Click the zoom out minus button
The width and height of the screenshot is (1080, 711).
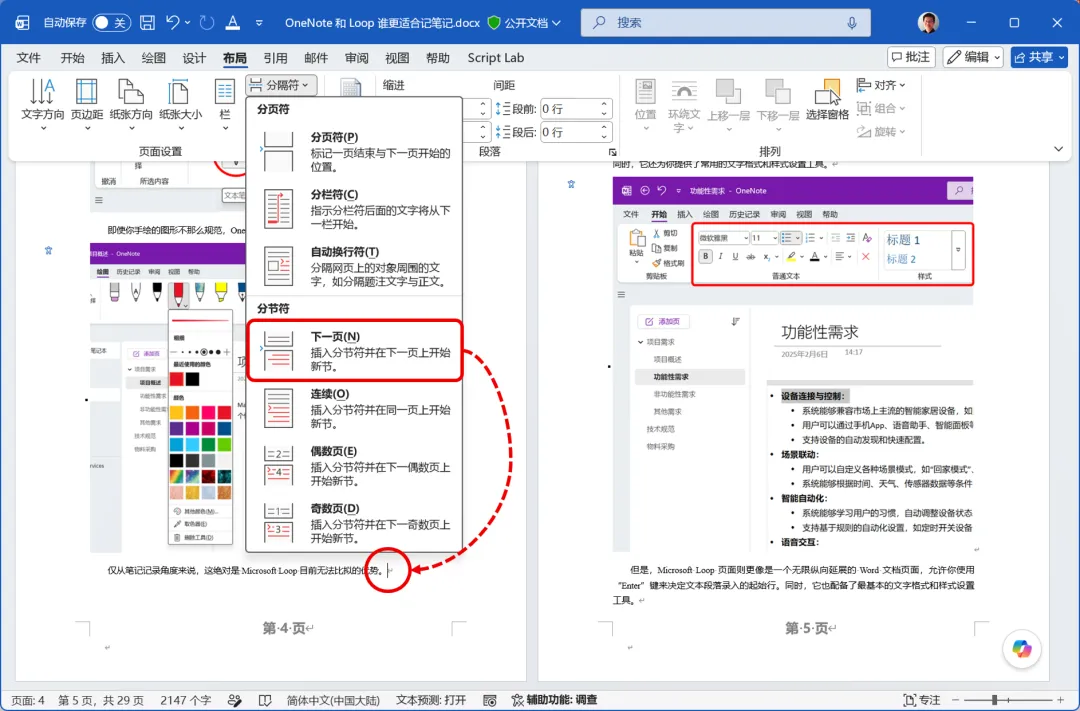955,700
